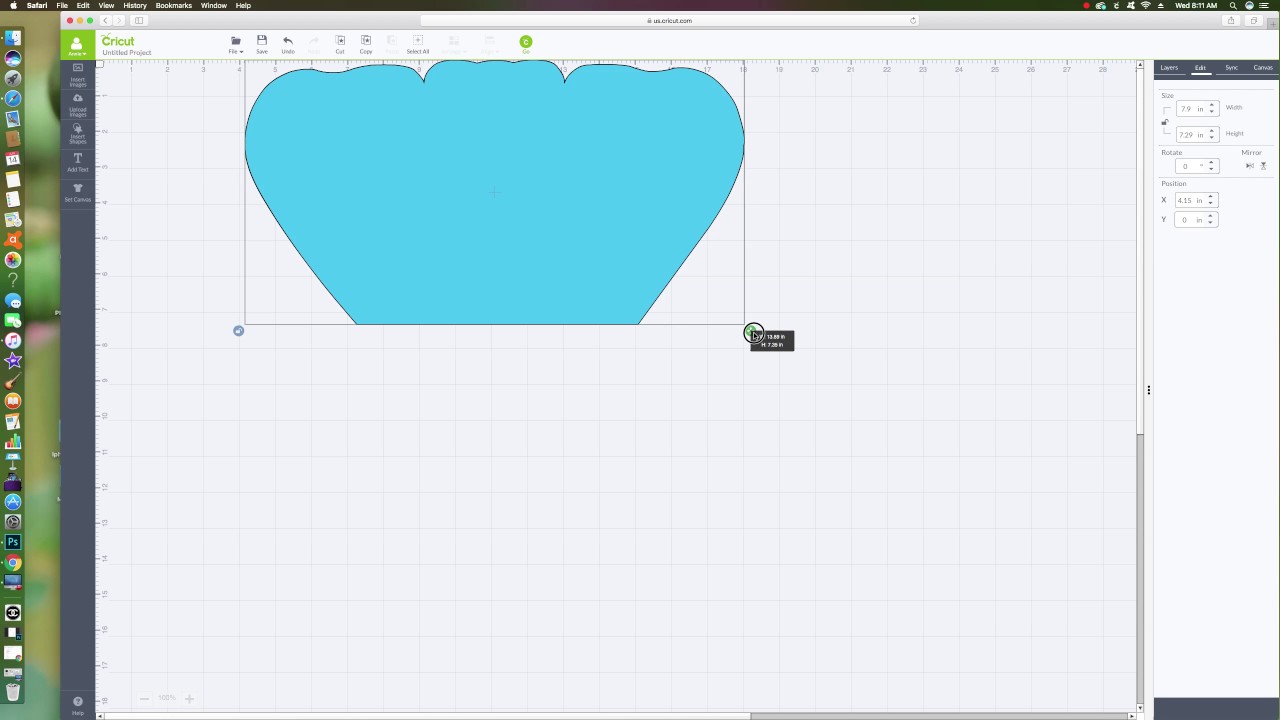Screen dimensions: 1280x720
Task: Open the Bookmarks menu in Safari
Action: (173, 5)
